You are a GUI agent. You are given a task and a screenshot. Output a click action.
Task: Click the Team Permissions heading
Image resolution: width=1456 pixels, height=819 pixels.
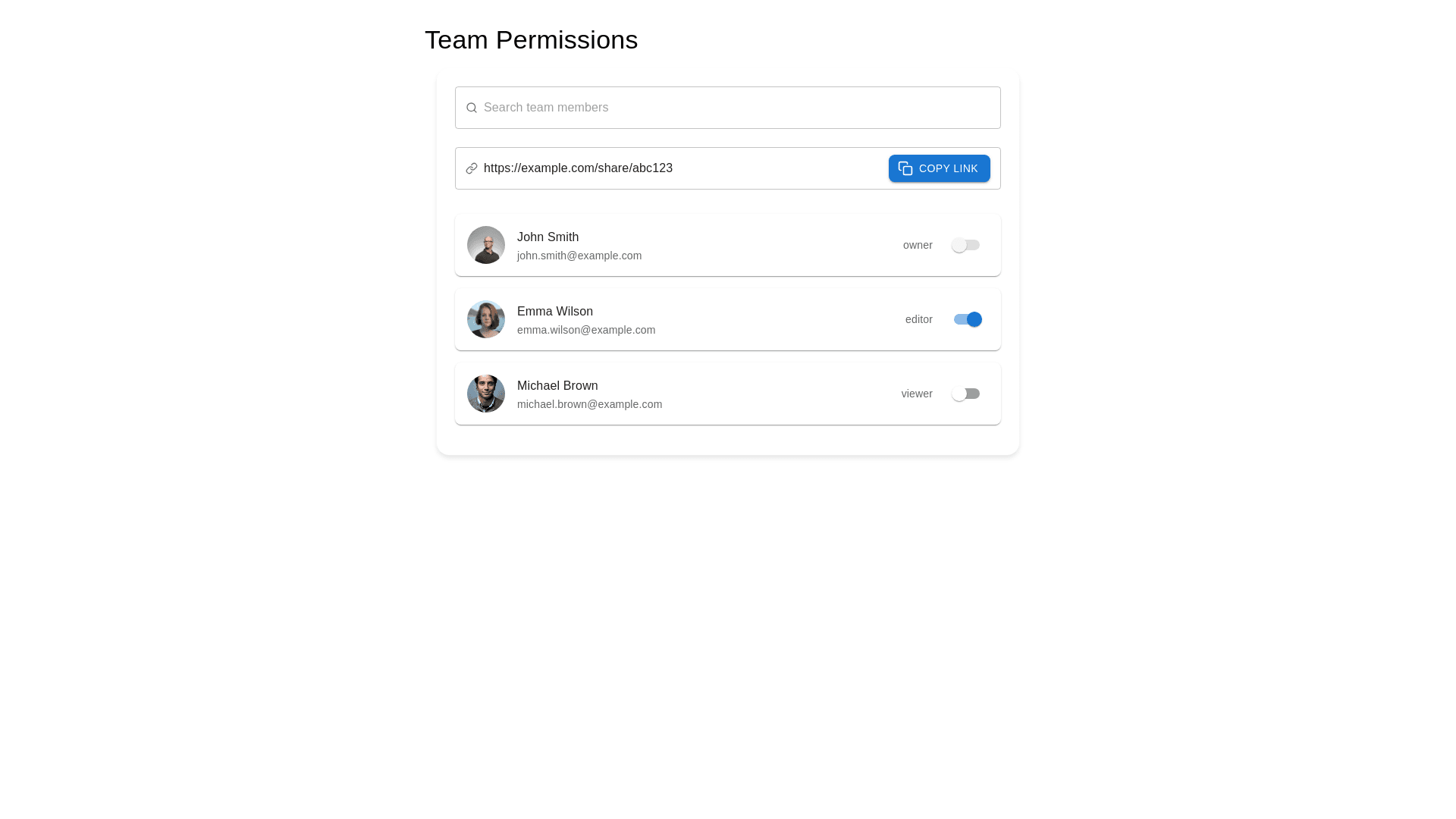point(531,40)
